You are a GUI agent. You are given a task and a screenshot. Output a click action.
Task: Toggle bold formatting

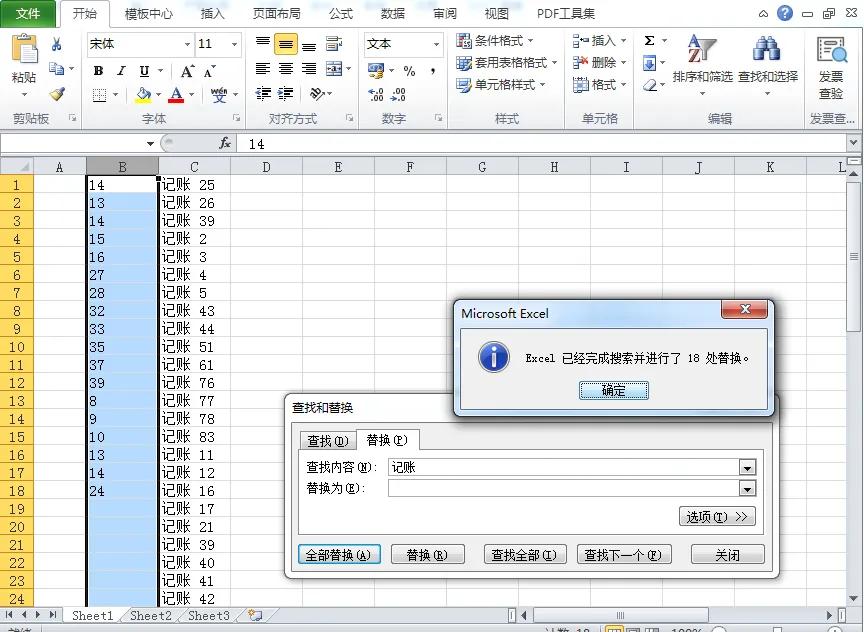[99, 71]
